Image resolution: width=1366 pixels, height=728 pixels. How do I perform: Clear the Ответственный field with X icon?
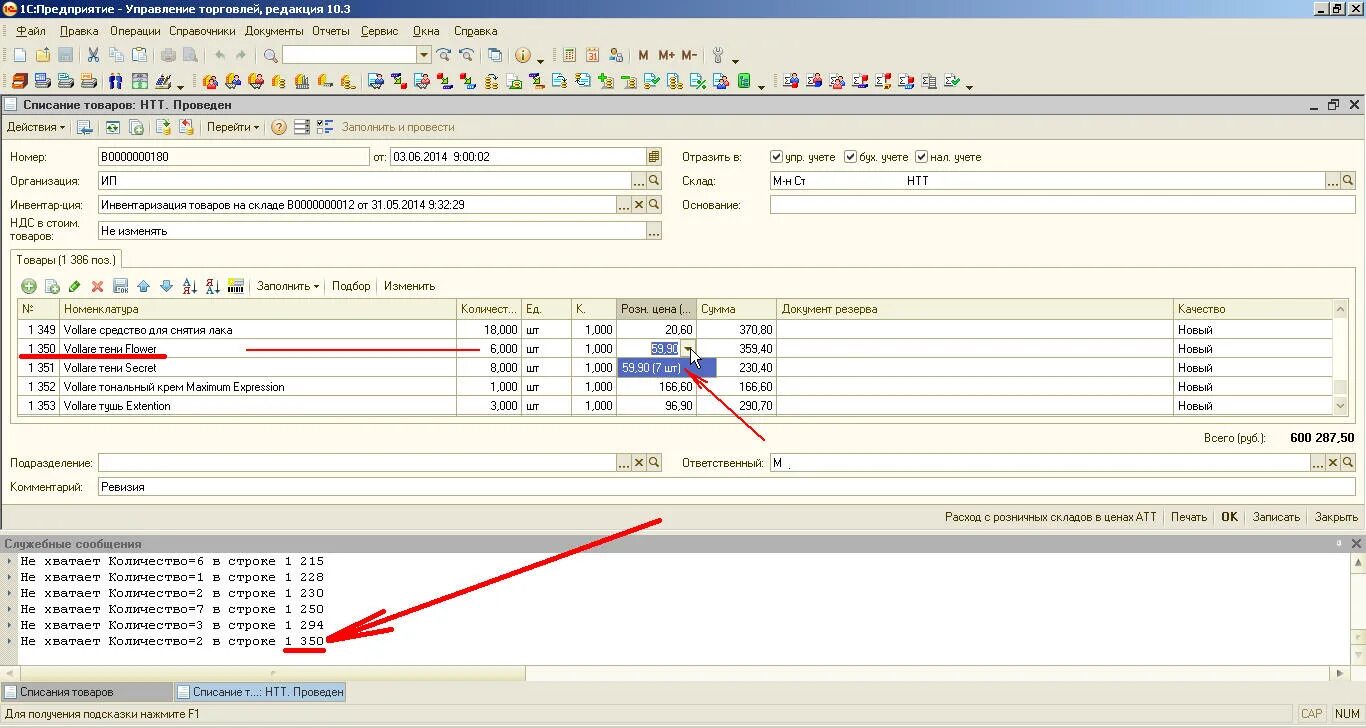pos(1333,463)
